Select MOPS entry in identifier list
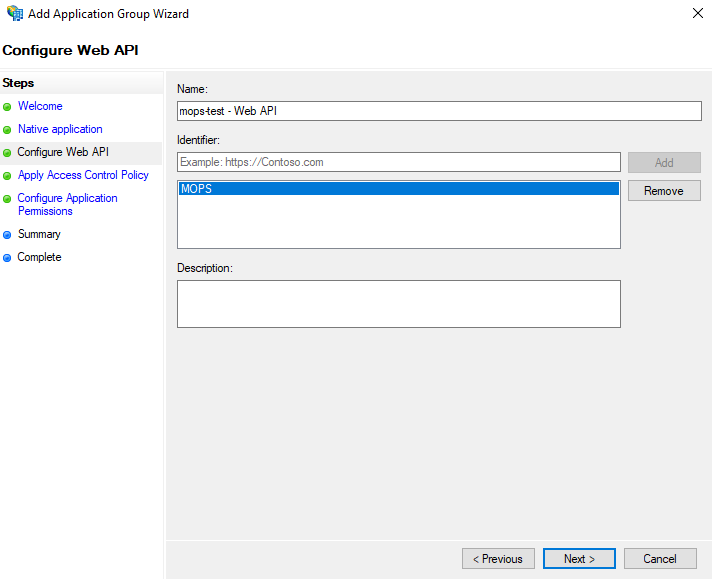 tap(398, 188)
